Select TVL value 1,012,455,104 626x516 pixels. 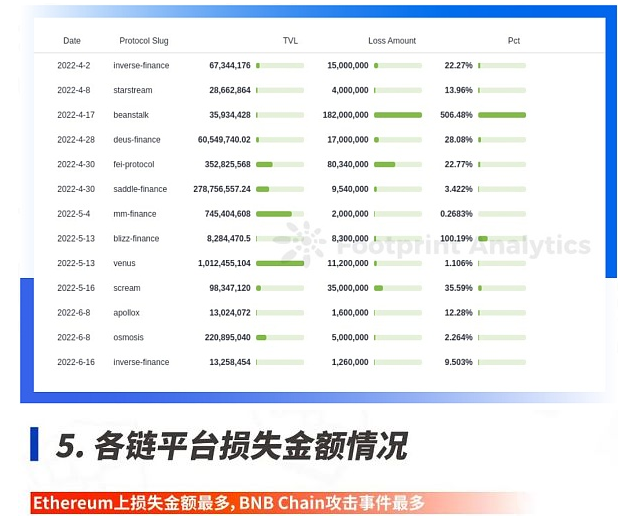click(224, 263)
